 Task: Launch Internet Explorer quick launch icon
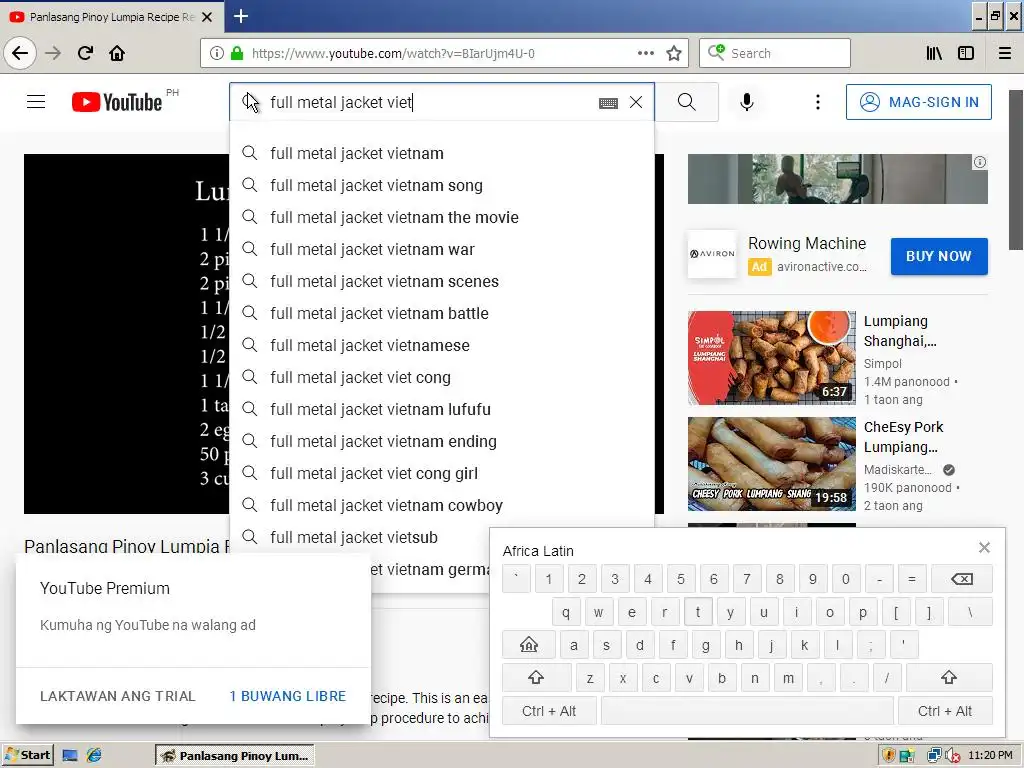click(94, 756)
